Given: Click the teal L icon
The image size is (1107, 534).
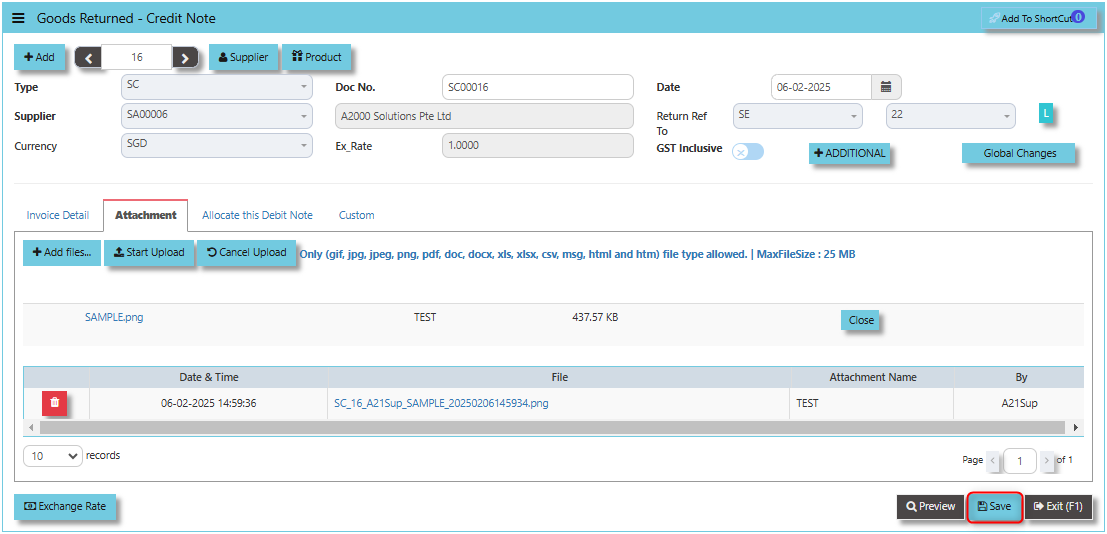Looking at the screenshot, I should click(1046, 114).
